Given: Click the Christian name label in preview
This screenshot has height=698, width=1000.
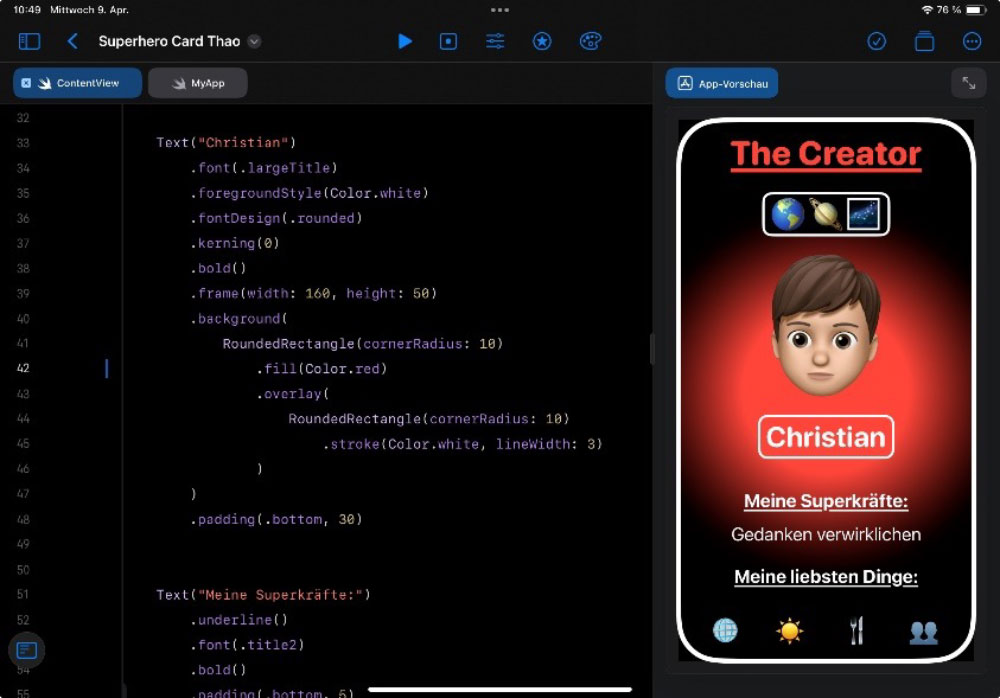Looking at the screenshot, I should [x=825, y=437].
